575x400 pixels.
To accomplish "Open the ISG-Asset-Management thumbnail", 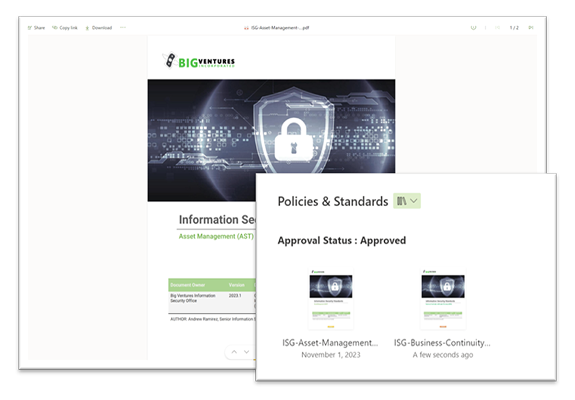I will click(x=331, y=299).
